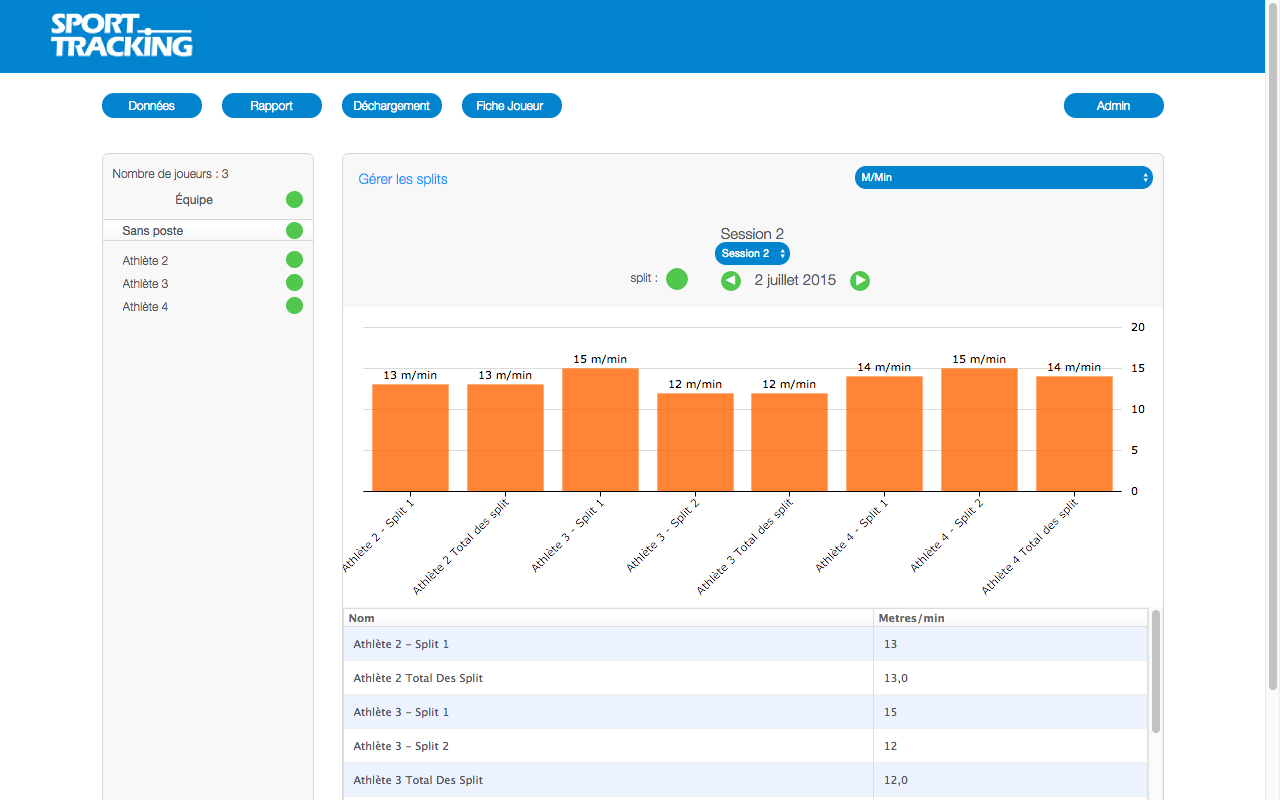Toggle Athlète 4 green circle
Image resolution: width=1280 pixels, height=800 pixels.
click(294, 306)
